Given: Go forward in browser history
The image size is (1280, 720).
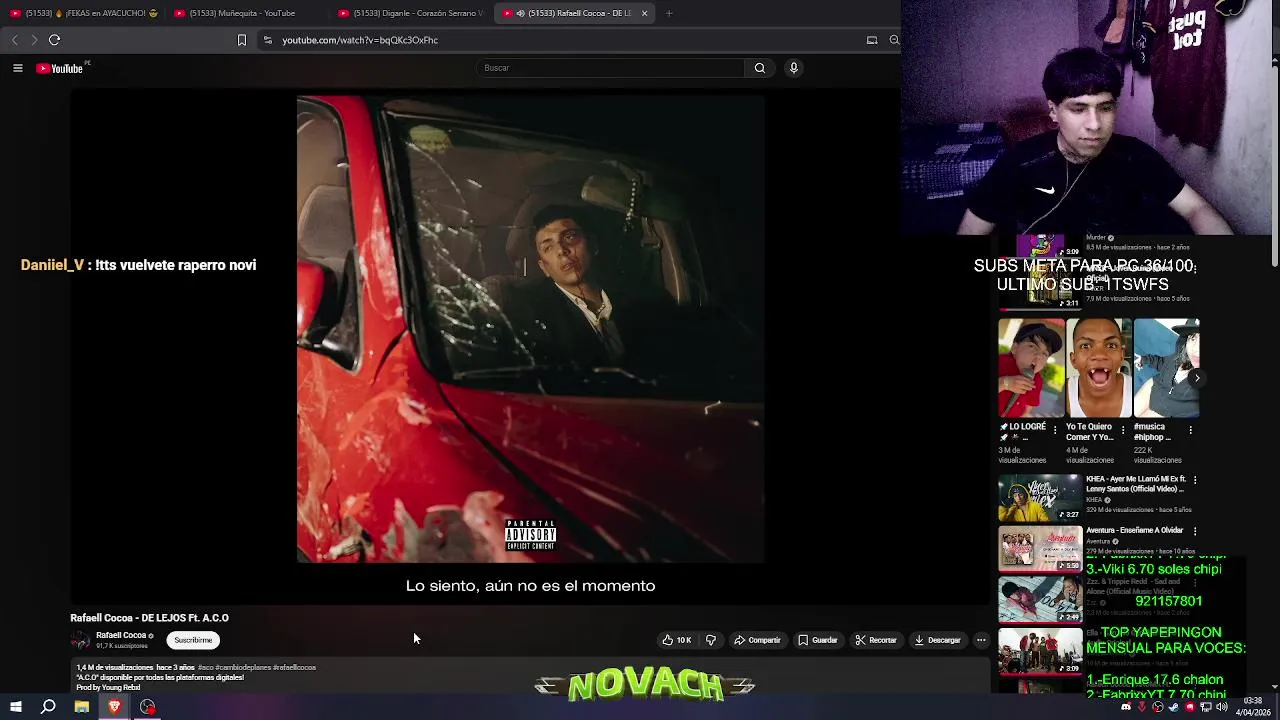Looking at the screenshot, I should pos(34,40).
